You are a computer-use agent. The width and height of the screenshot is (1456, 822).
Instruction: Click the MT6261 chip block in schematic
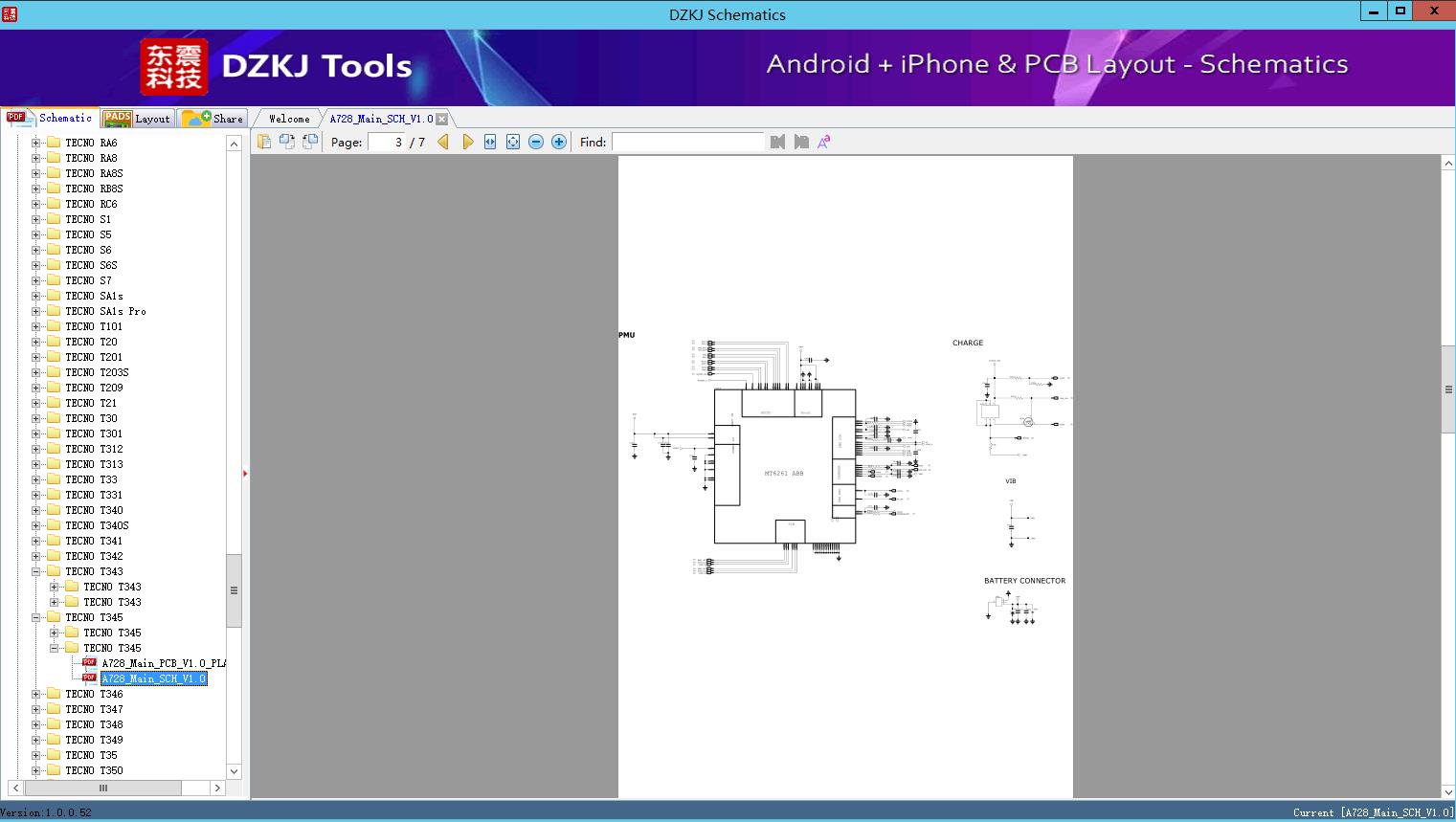tap(784, 466)
